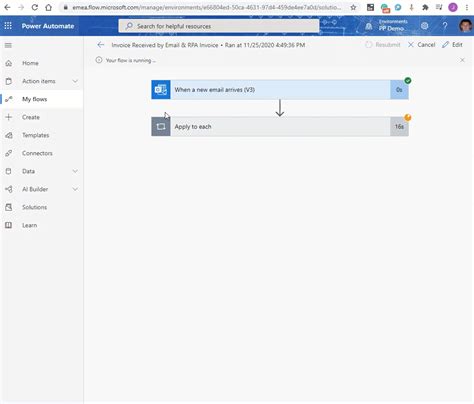This screenshot has width=474, height=404.
Task: Click the browser Home button
Action: click(49, 7)
